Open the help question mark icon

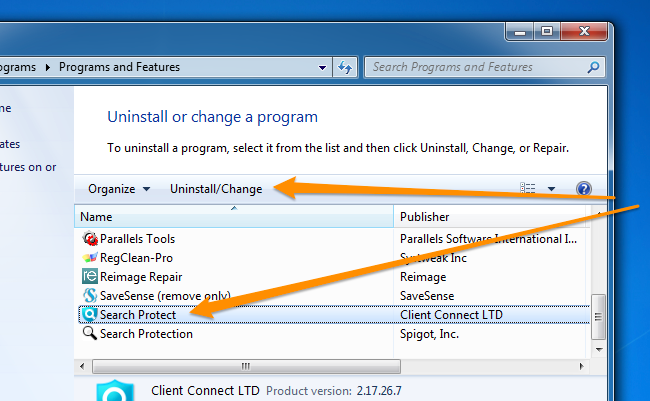click(x=584, y=189)
